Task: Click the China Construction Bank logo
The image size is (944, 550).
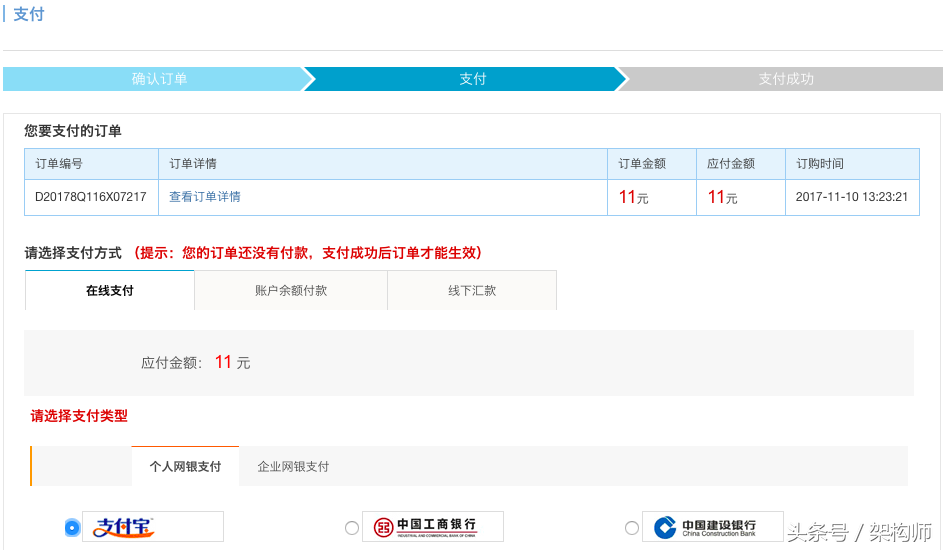Action: 713,527
